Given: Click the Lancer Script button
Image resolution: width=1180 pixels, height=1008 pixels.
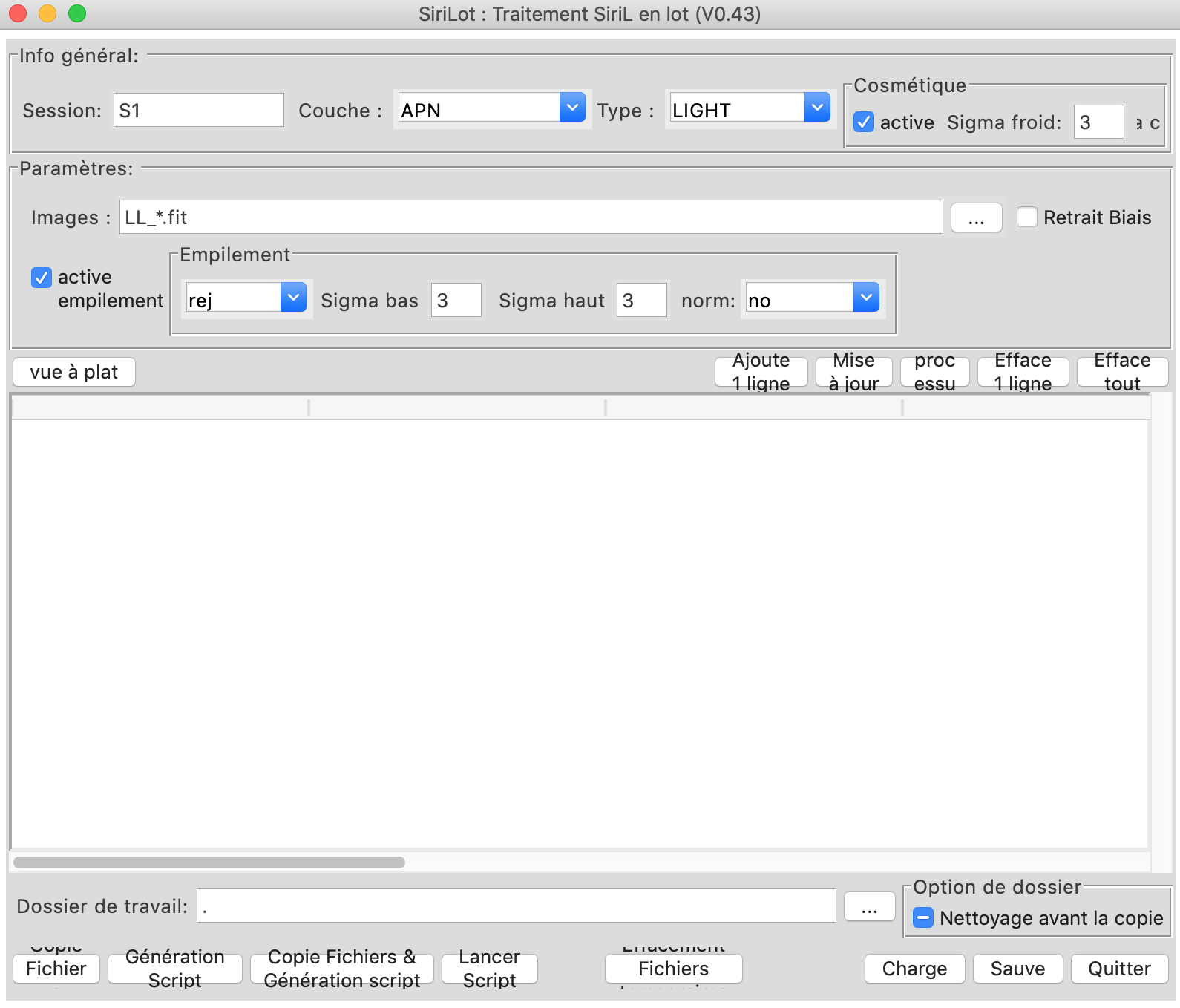Looking at the screenshot, I should (x=490, y=969).
